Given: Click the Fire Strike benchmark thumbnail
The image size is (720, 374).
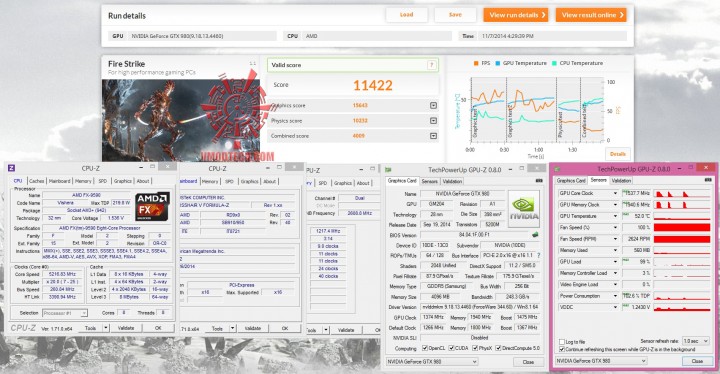Looking at the screenshot, I should 180,120.
